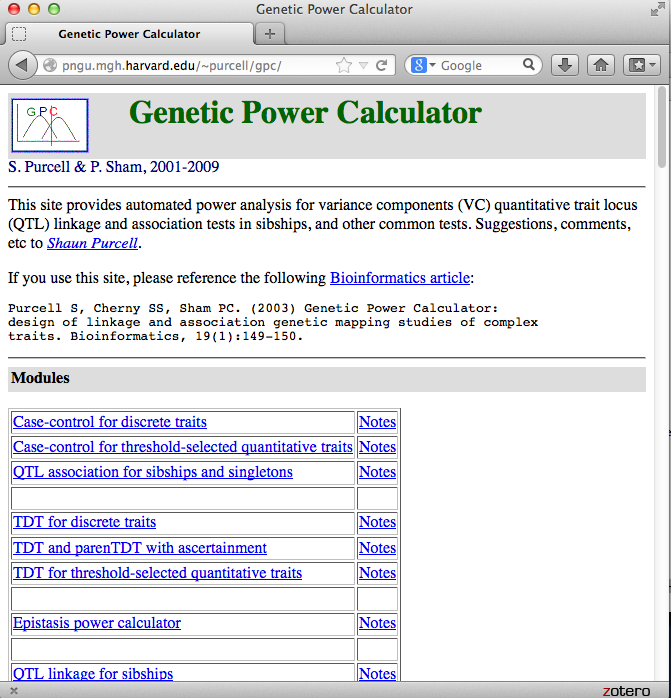
Task: Enter fullscreen with the window arrows icon
Action: [x=657, y=9]
